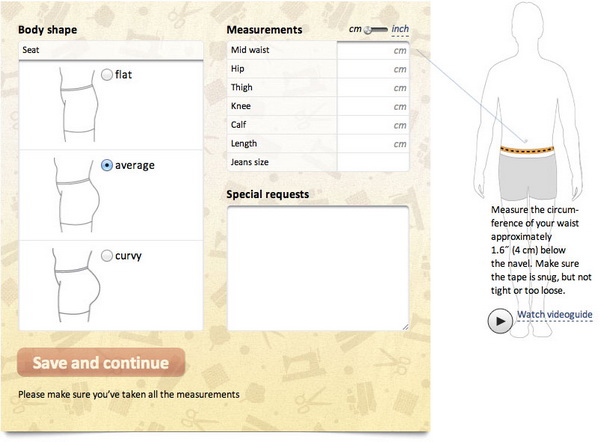Viewport: 600px width, 442px height.
Task: Select the flat seat shape option
Action: [107, 73]
